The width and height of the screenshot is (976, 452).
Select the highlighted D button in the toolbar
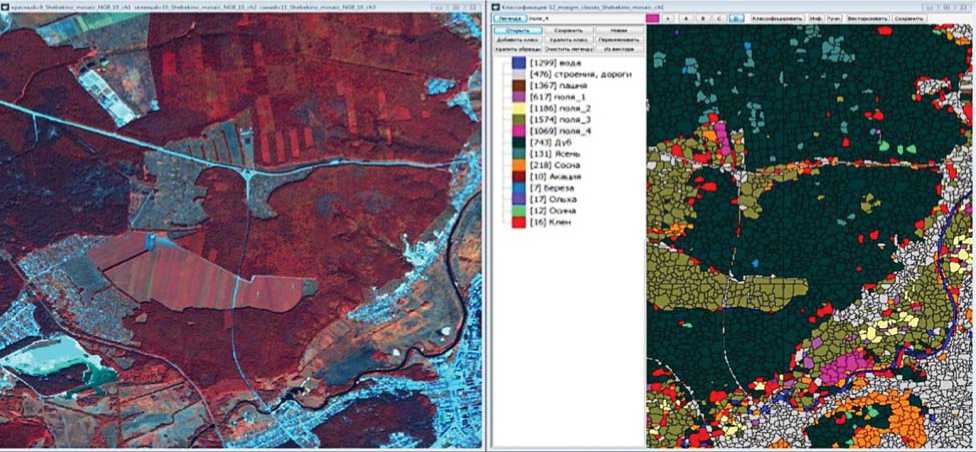(735, 18)
